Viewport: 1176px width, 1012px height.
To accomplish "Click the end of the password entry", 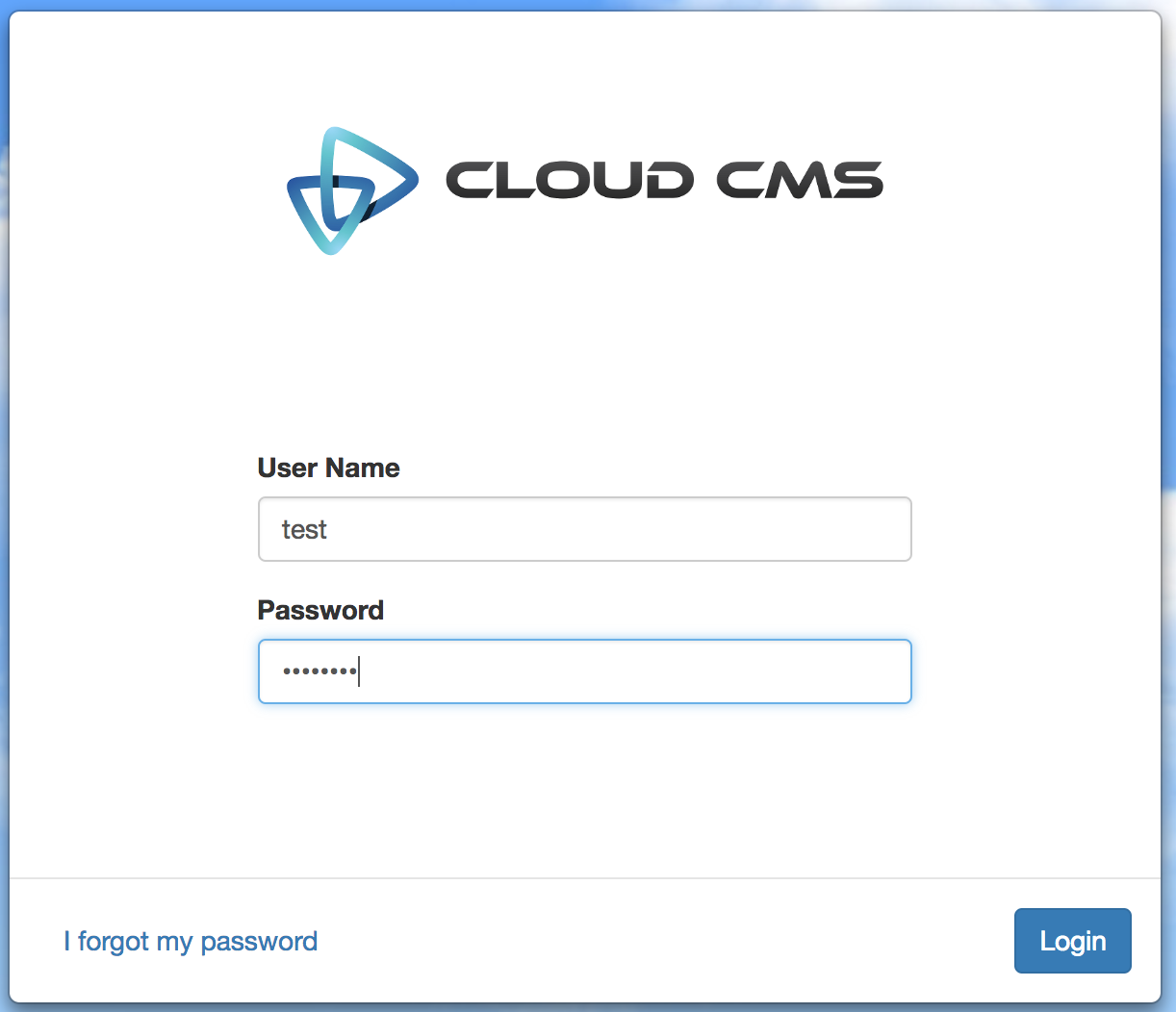I will [358, 671].
